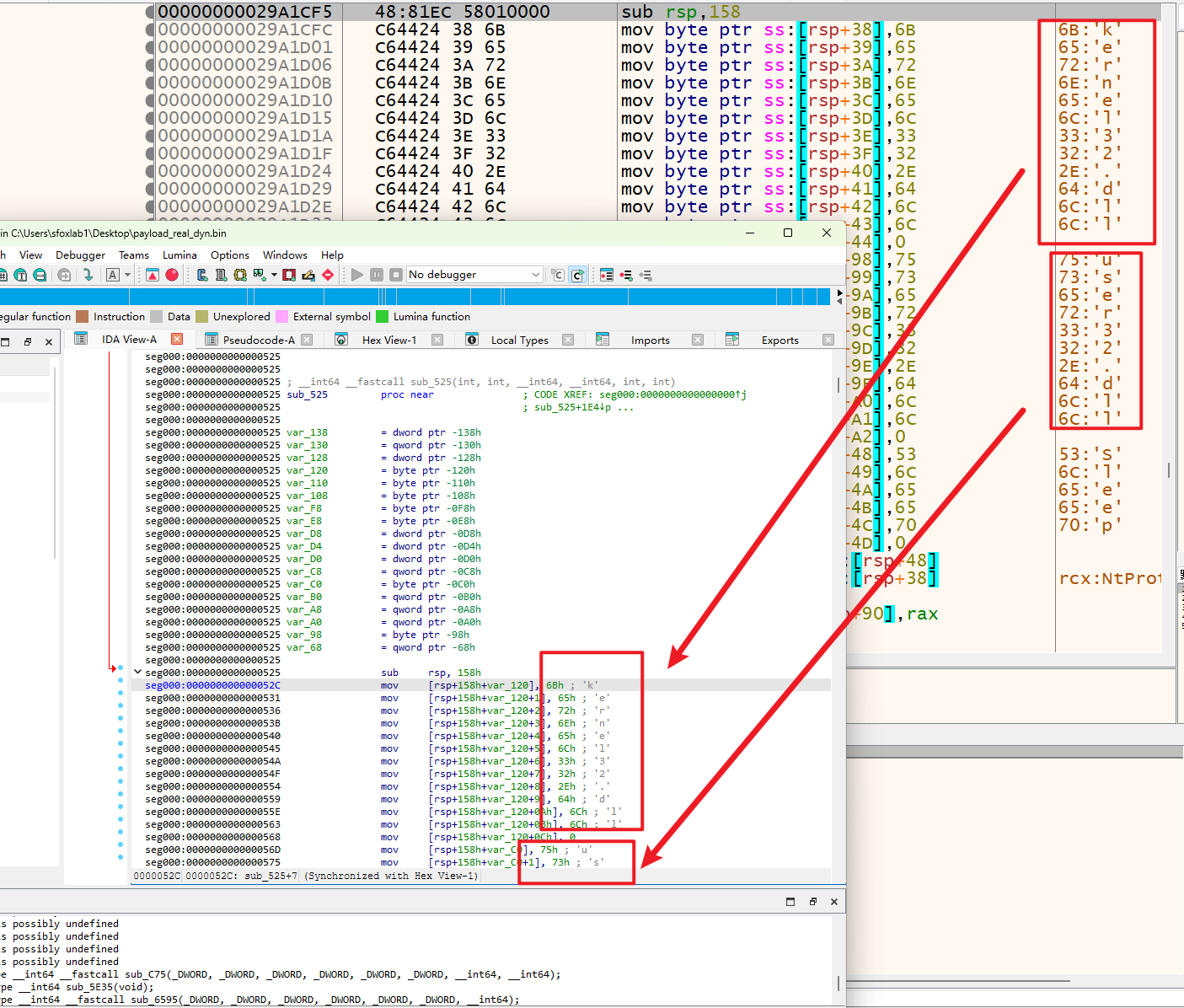Click 'rcx:NtProt' comment in the background debugger
Image resolution: width=1184 pixels, height=1008 pixels.
(1110, 578)
